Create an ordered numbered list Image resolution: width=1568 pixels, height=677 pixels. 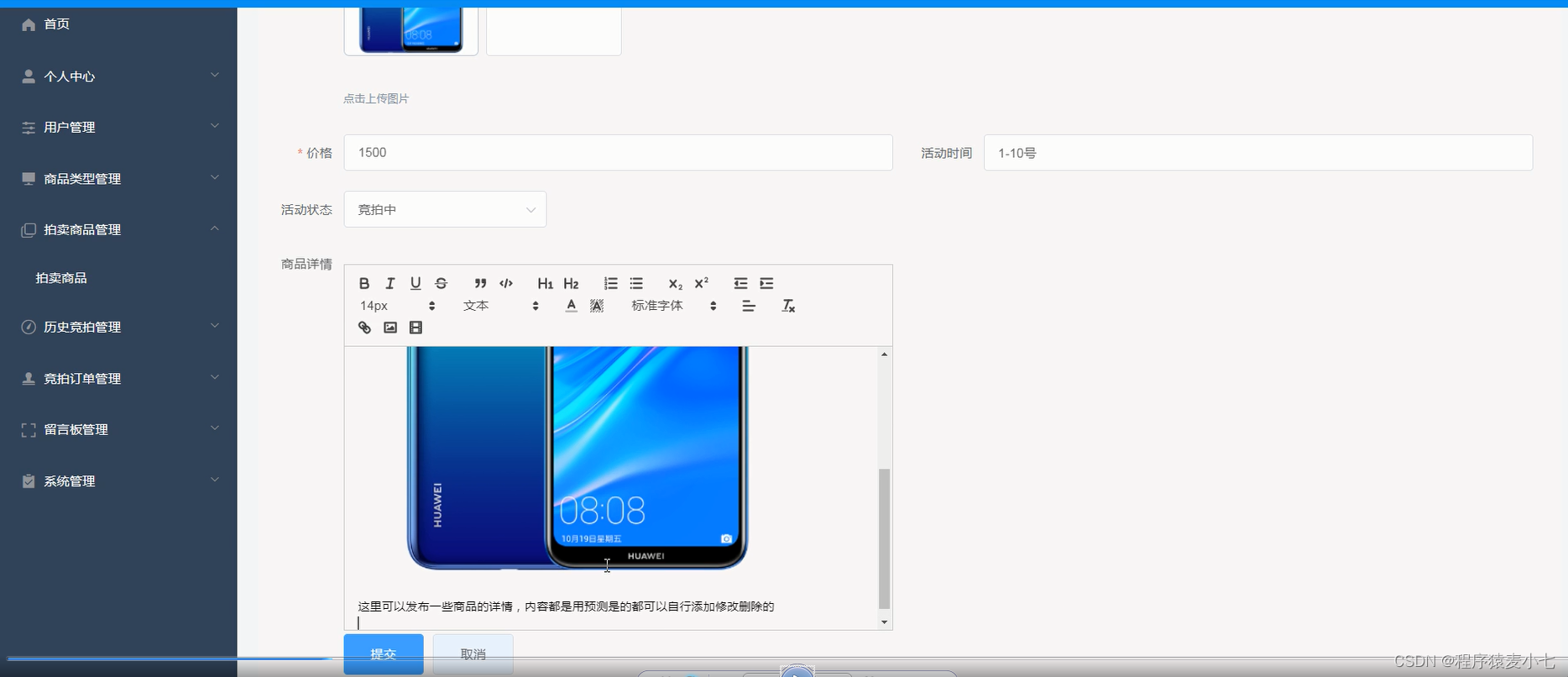coord(610,284)
